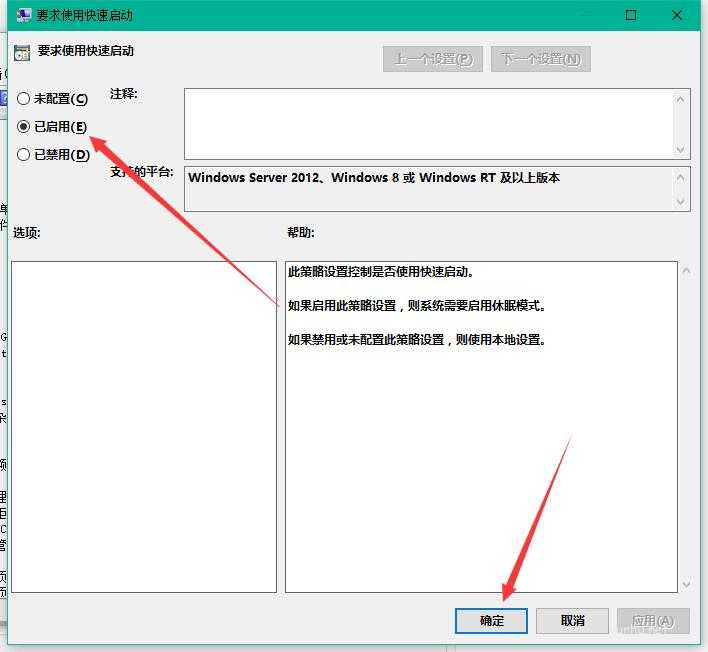Click the help pane scroll up arrow
The width and height of the screenshot is (708, 652).
(x=686, y=271)
